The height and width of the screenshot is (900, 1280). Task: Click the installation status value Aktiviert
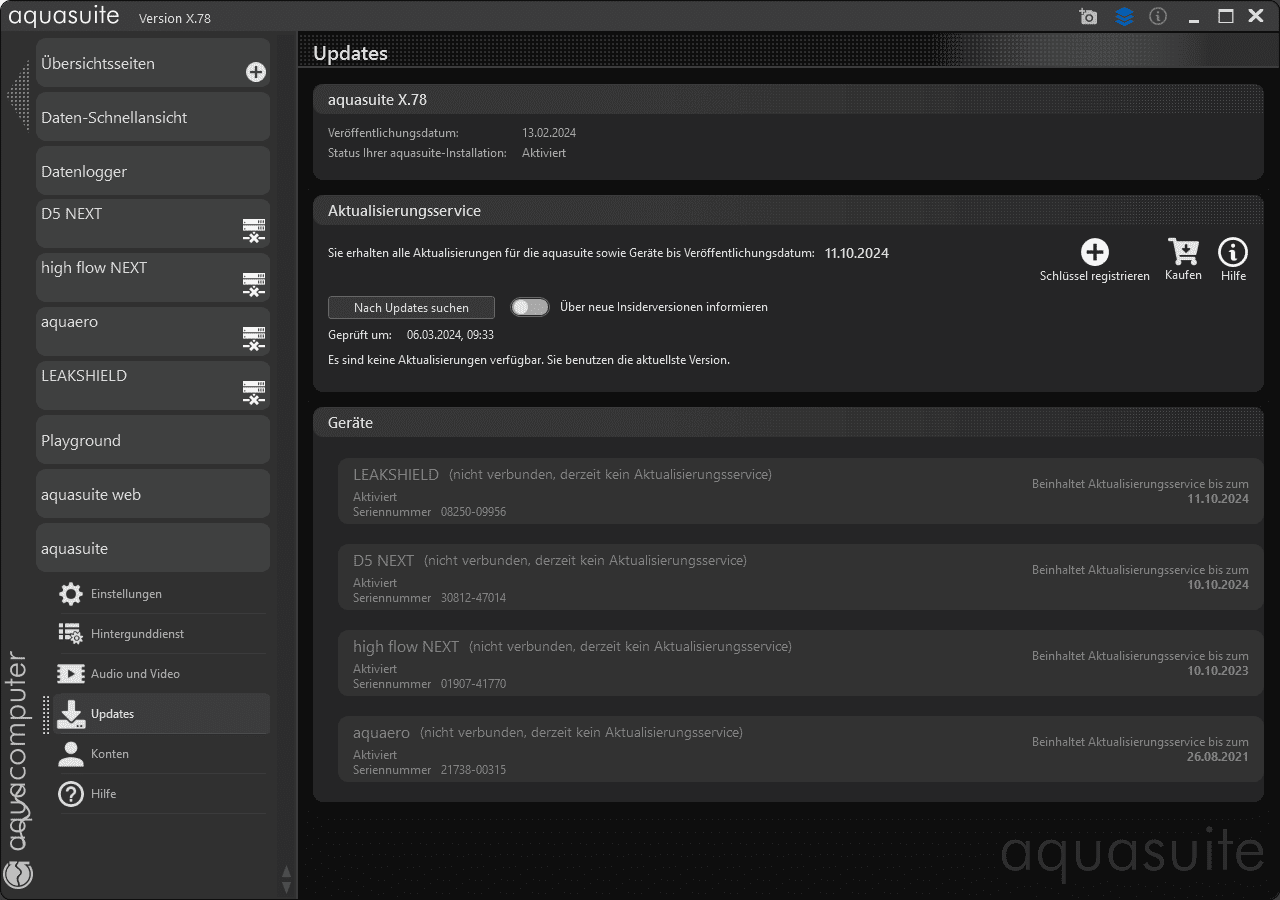click(x=544, y=153)
